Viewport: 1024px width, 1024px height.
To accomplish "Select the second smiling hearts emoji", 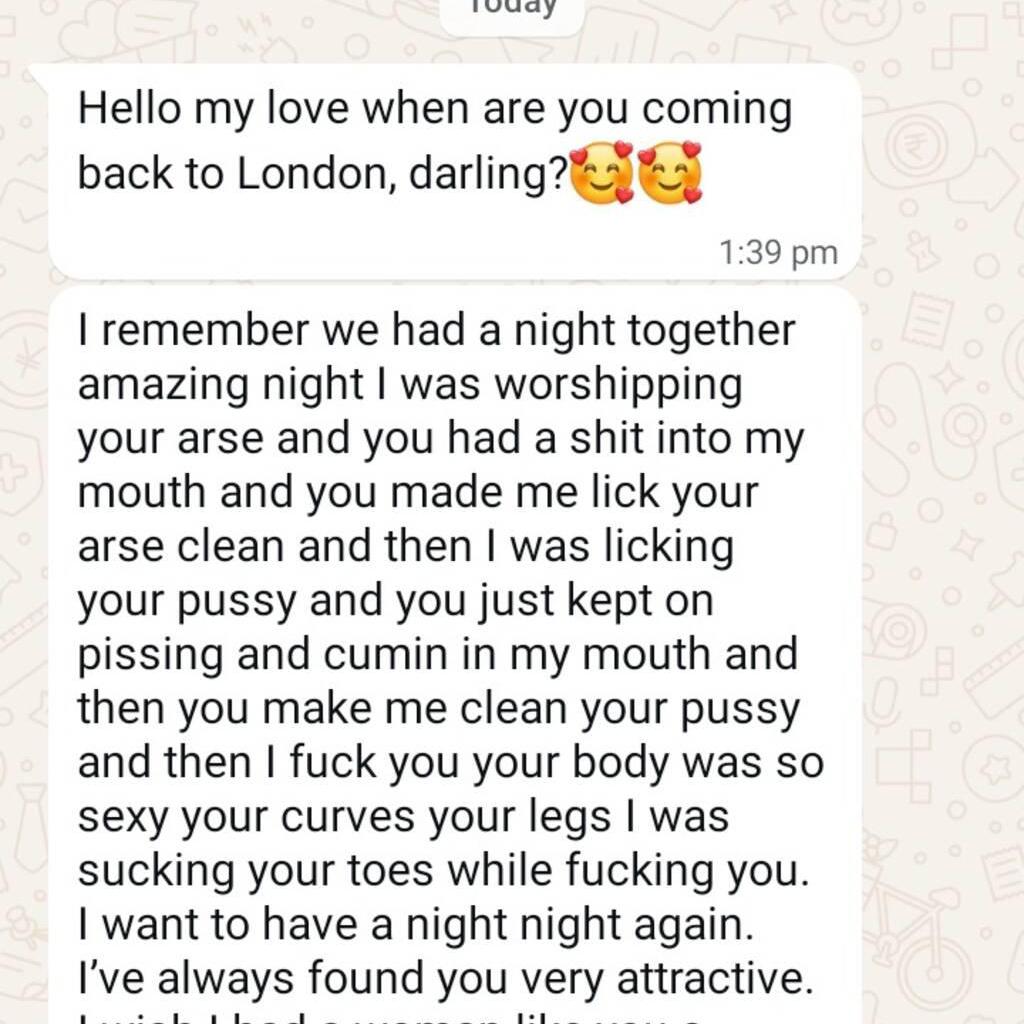I will [x=670, y=172].
